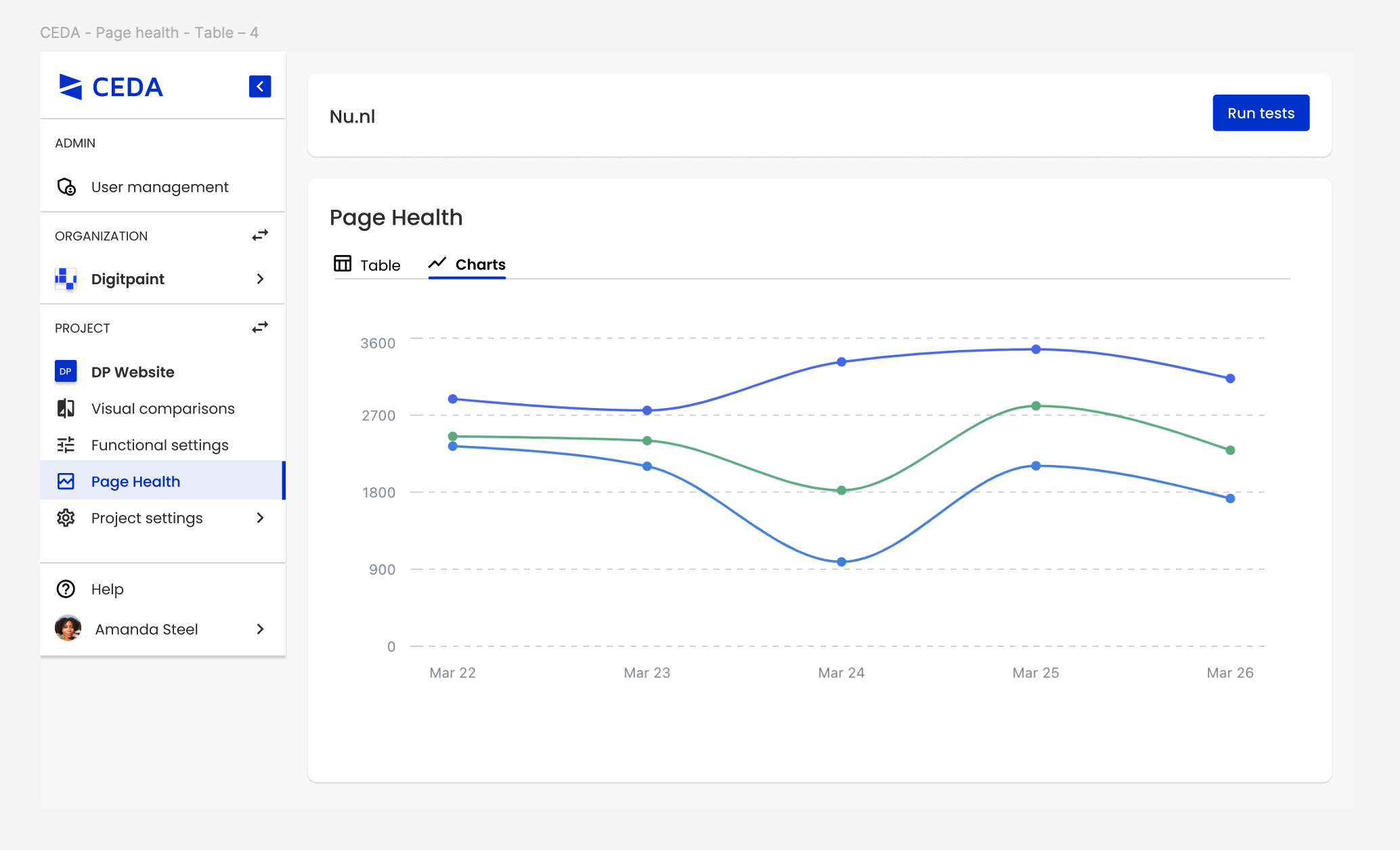1400x850 pixels.
Task: Switch to the Table tab
Action: [x=367, y=265]
